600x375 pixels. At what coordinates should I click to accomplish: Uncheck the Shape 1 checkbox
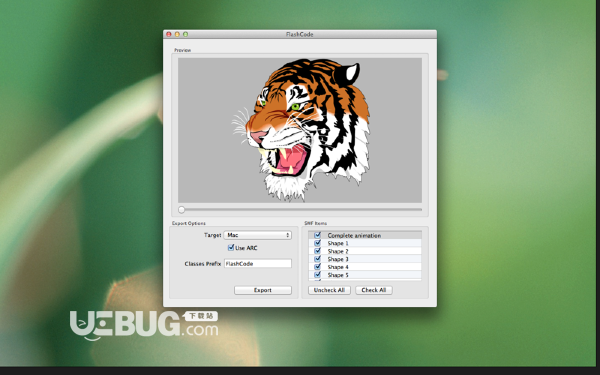point(317,243)
